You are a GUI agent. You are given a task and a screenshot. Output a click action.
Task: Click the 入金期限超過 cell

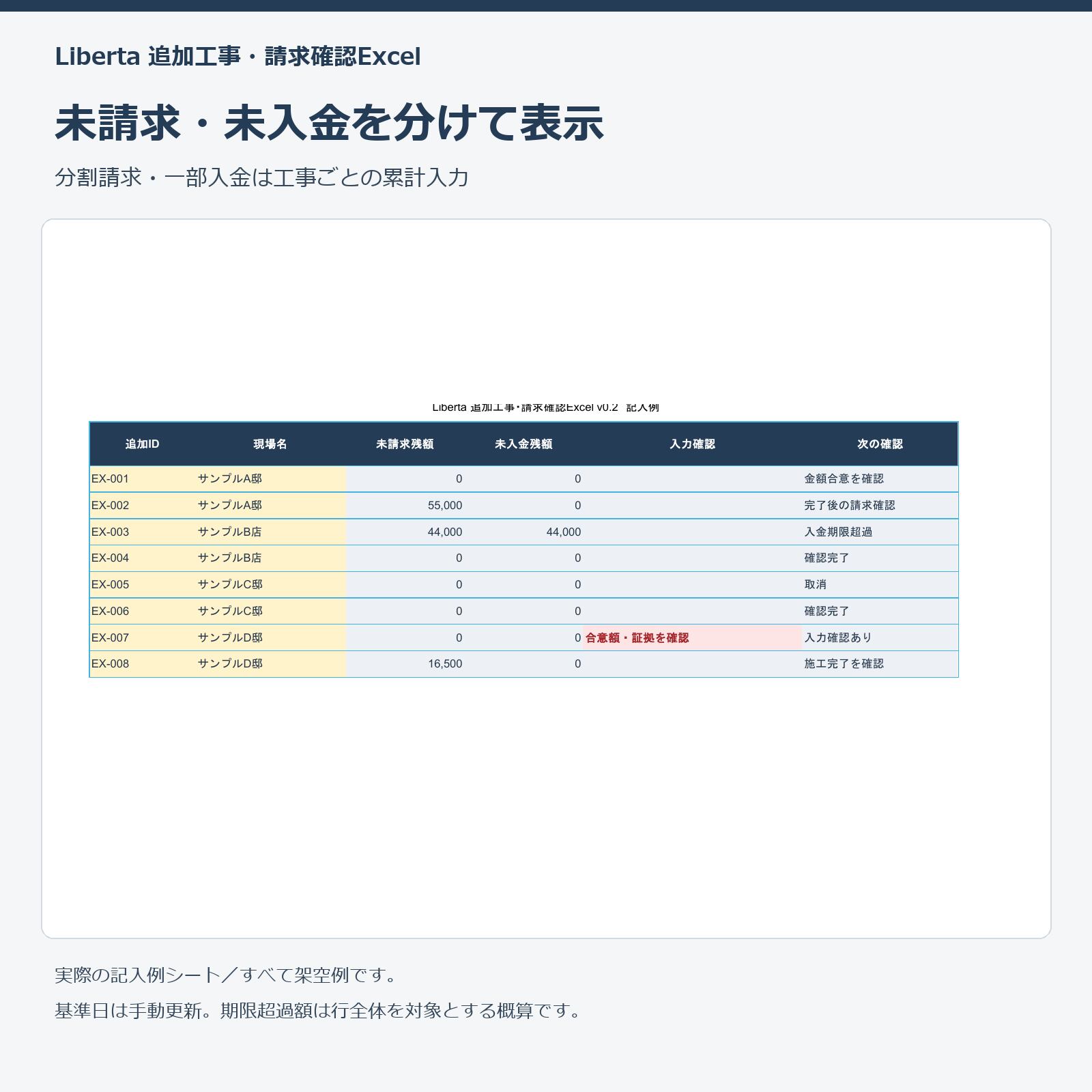[880, 532]
